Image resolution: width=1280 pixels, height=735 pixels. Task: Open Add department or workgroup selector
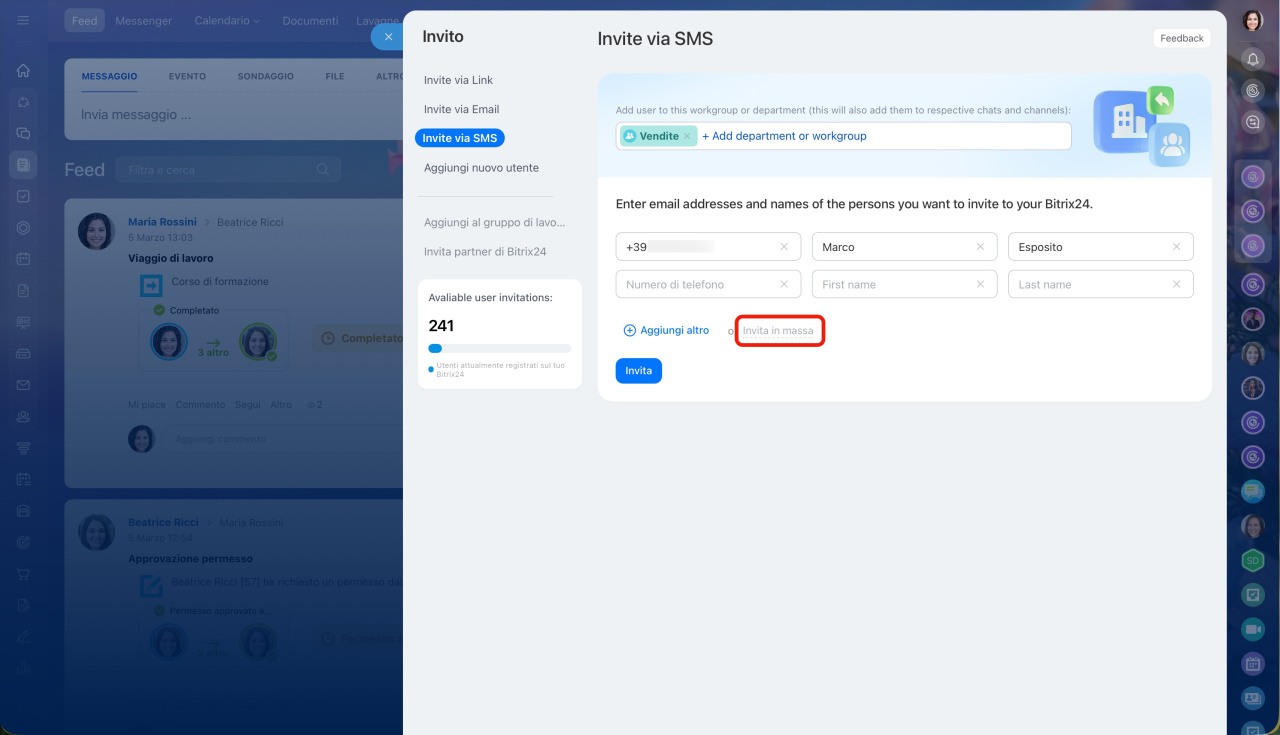[784, 136]
